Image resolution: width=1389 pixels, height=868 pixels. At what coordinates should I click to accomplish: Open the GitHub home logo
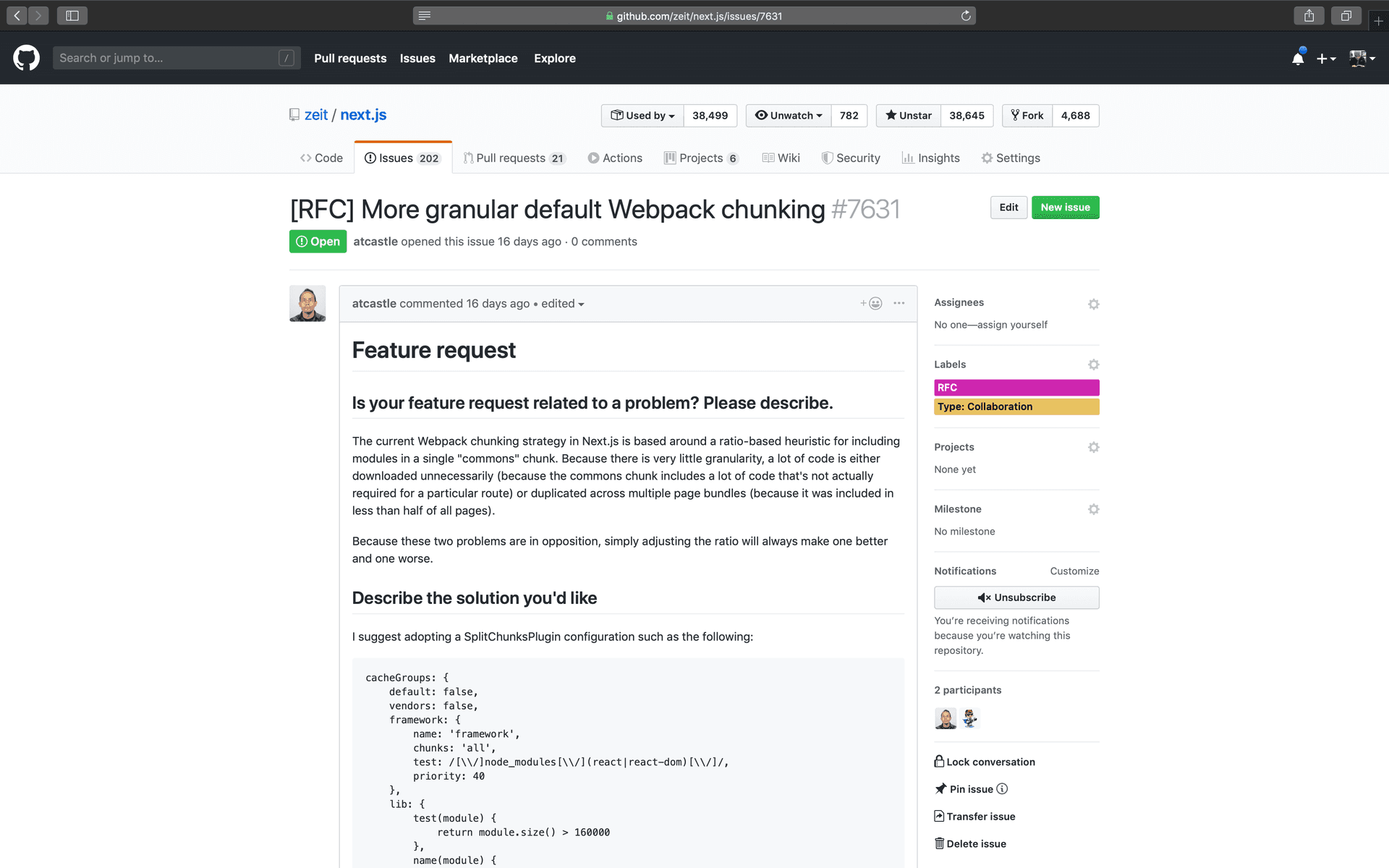pos(26,58)
